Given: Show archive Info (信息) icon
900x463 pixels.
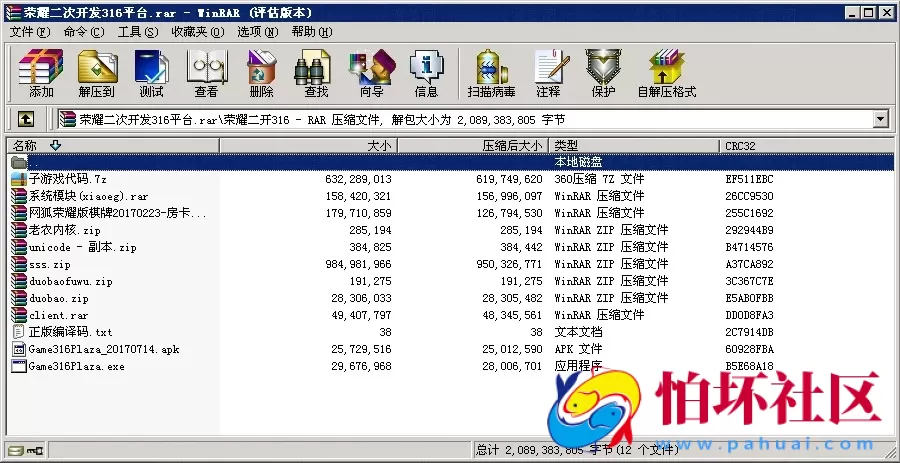Looking at the screenshot, I should coord(426,73).
